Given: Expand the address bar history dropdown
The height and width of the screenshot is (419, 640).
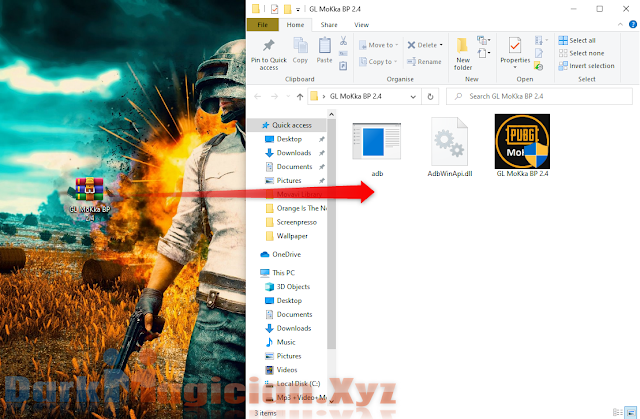Looking at the screenshot, I should pyautogui.click(x=413, y=97).
